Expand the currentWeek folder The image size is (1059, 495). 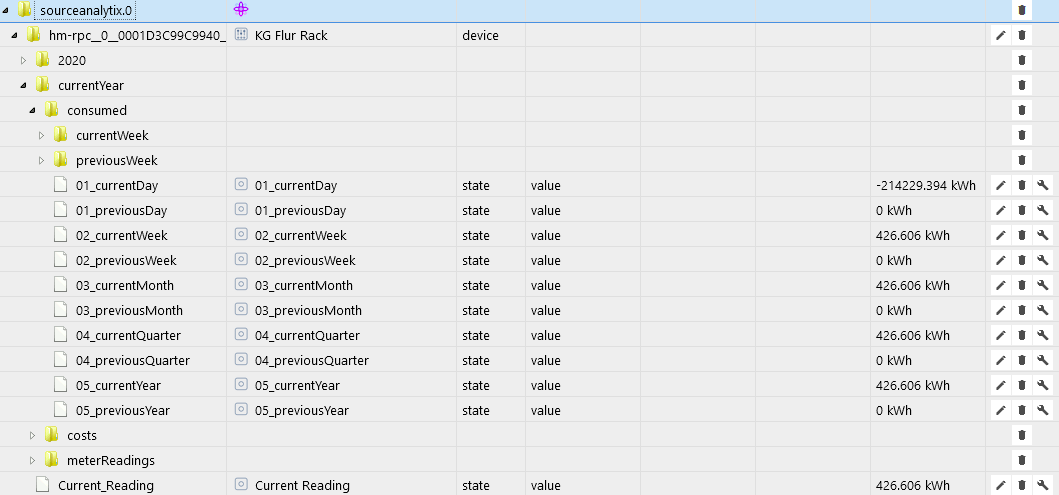(x=41, y=135)
